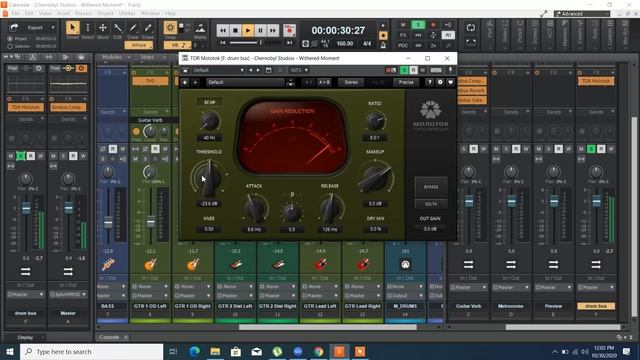Toggle the Snap to grid icon
Image resolution: width=640 pixels, height=360 pixels.
point(170,28)
